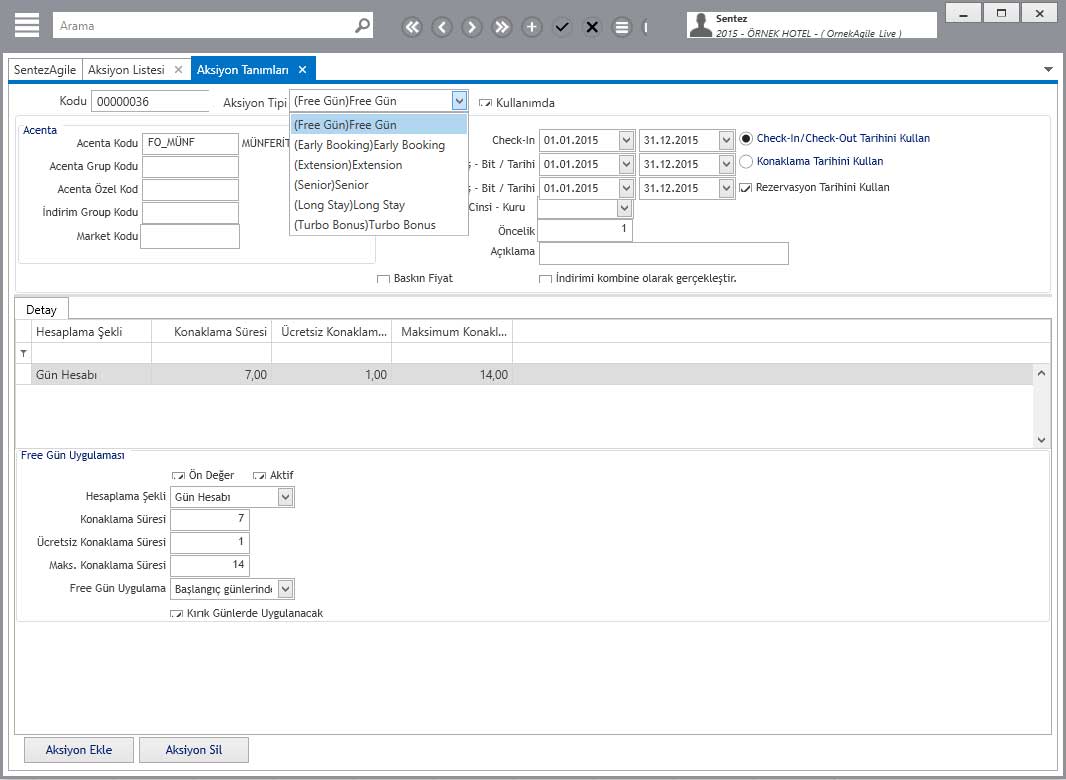This screenshot has height=780, width=1066.
Task: Toggle Kırık Günlerde Uygulanacak checkbox
Action: (x=176, y=614)
